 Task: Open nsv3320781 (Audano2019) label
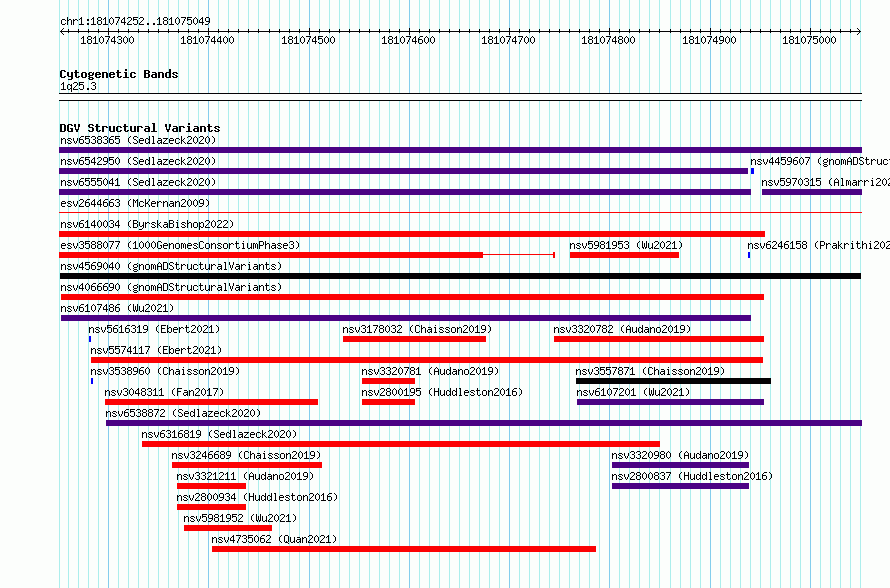point(430,371)
